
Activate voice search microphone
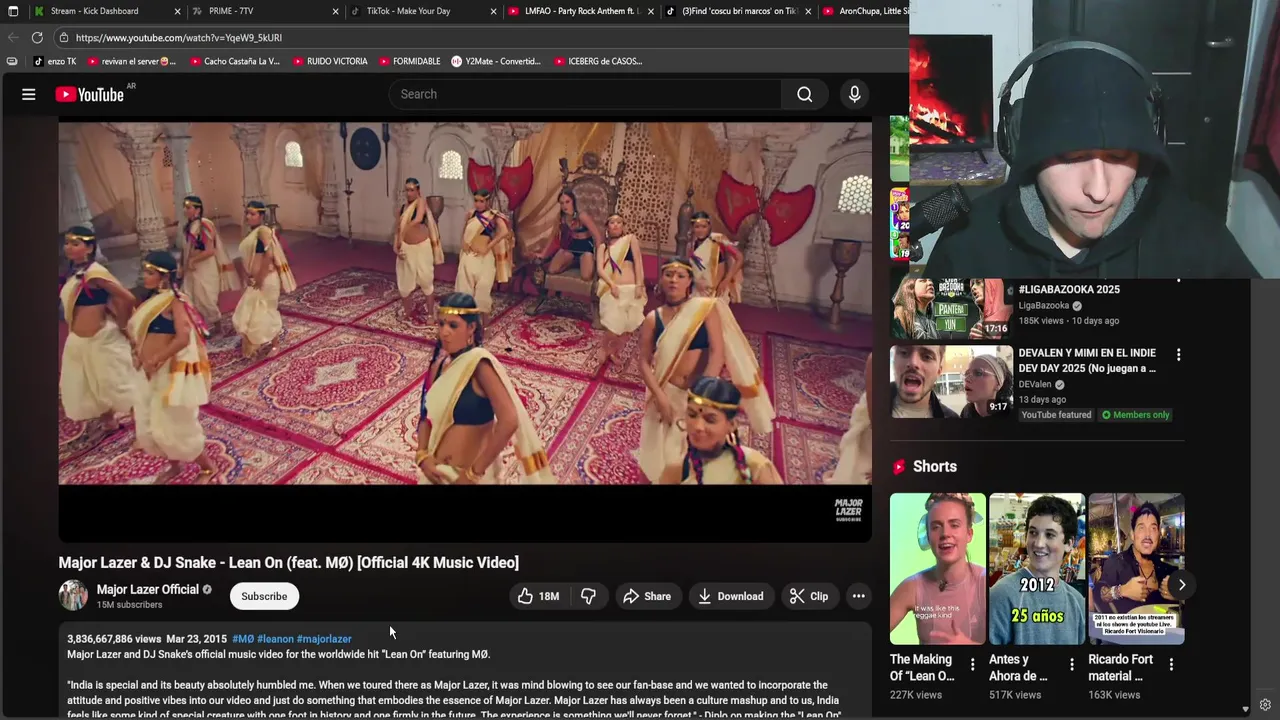(854, 94)
